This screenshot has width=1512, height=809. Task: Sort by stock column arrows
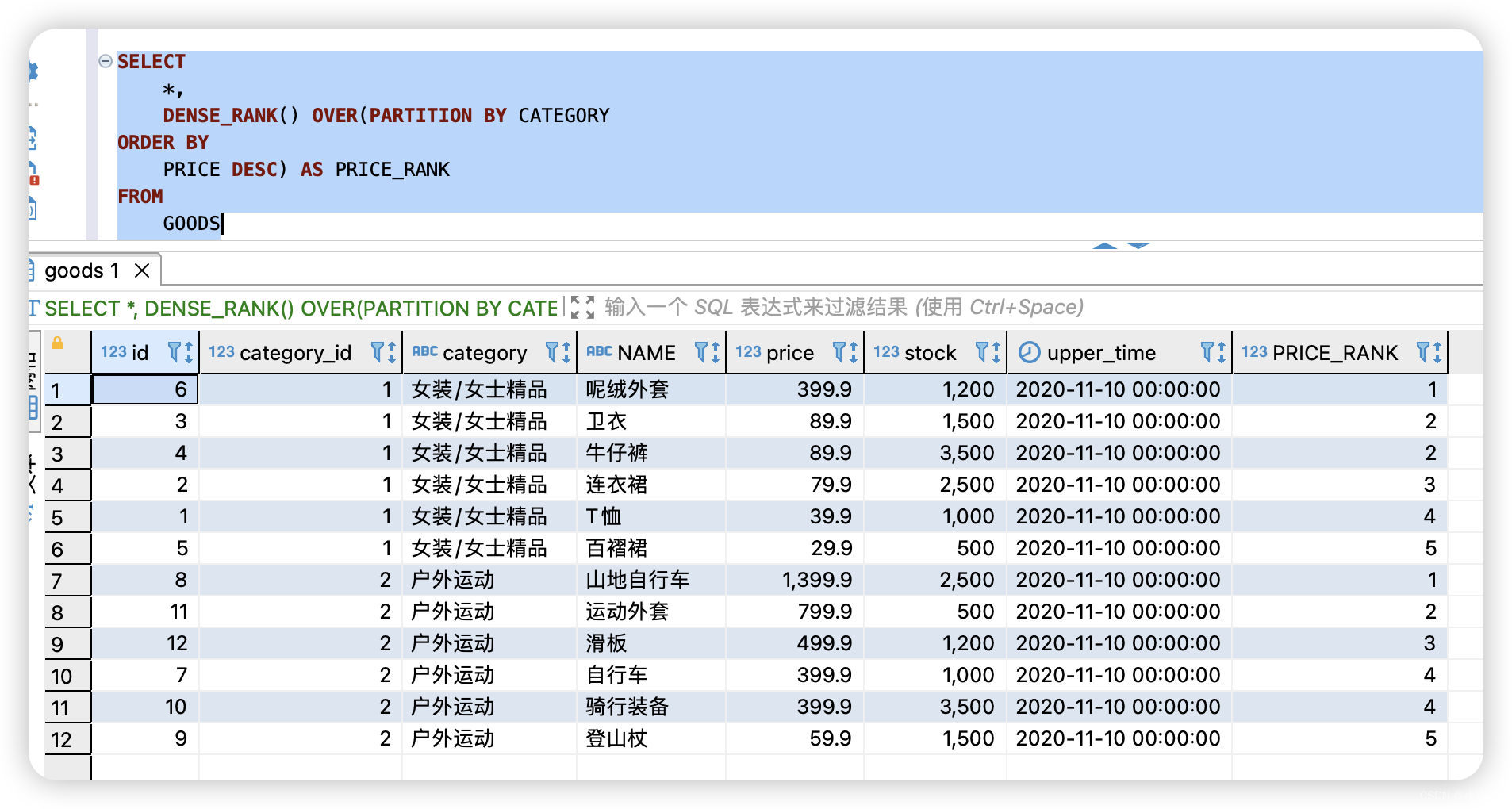coord(996,352)
